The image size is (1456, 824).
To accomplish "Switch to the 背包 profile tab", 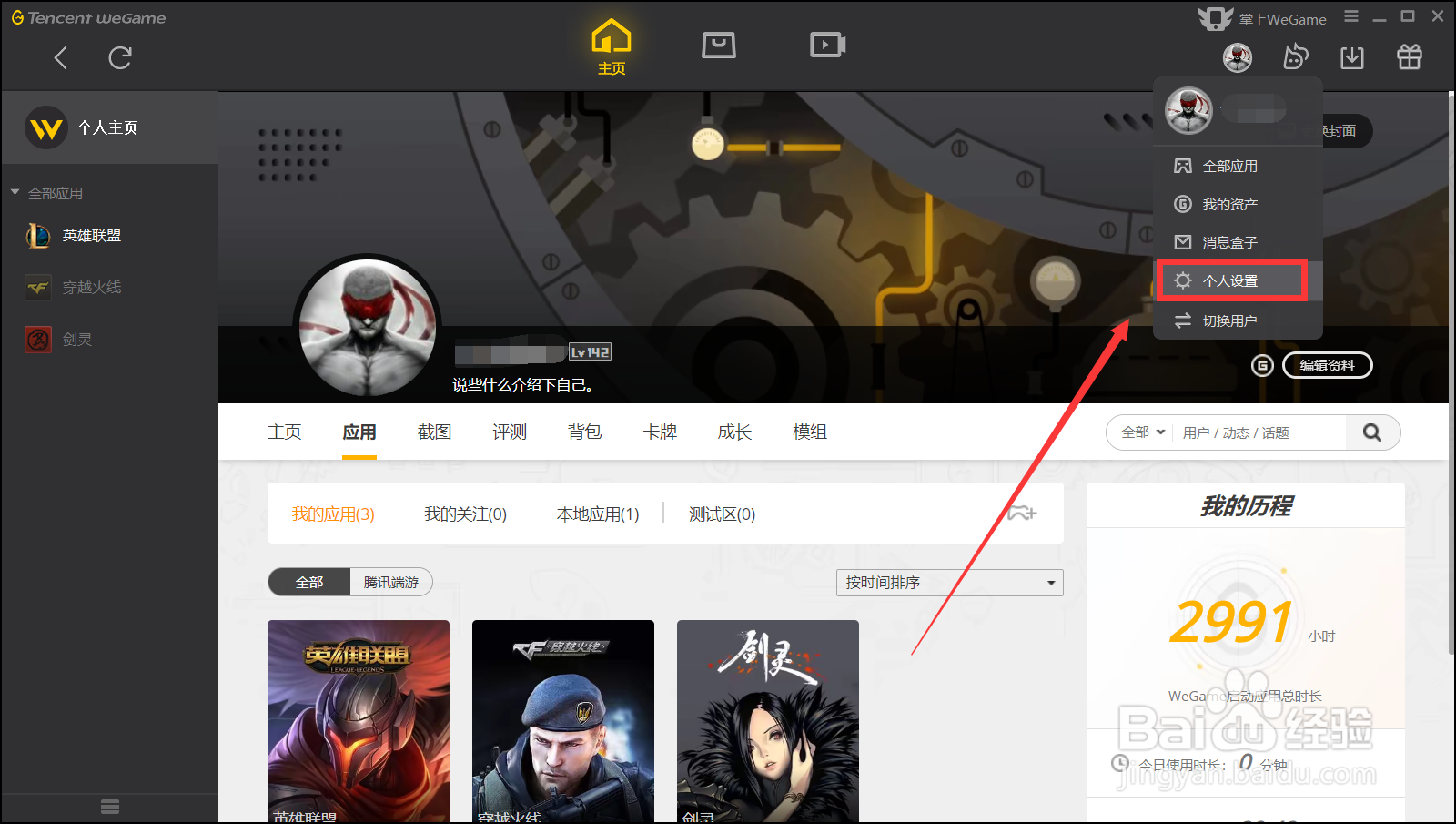I will tap(584, 432).
